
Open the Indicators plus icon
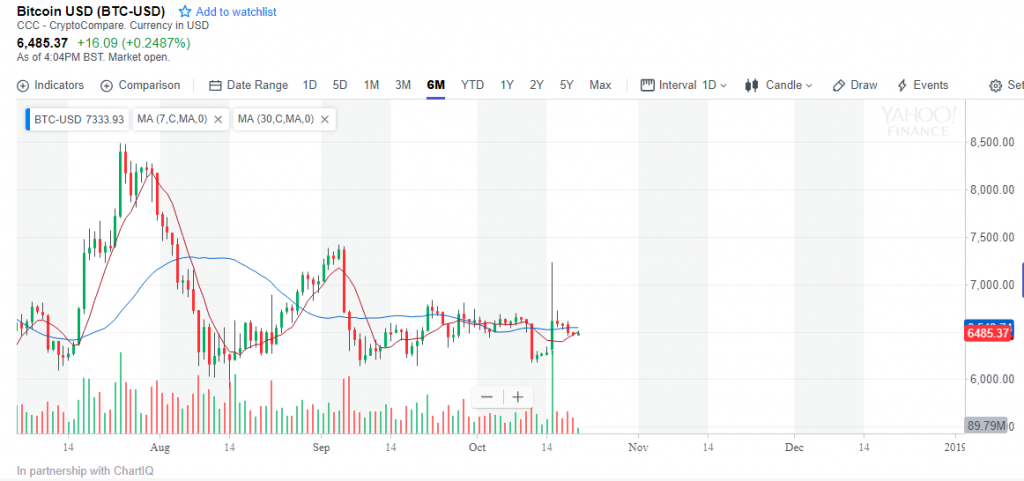pyautogui.click(x=23, y=86)
